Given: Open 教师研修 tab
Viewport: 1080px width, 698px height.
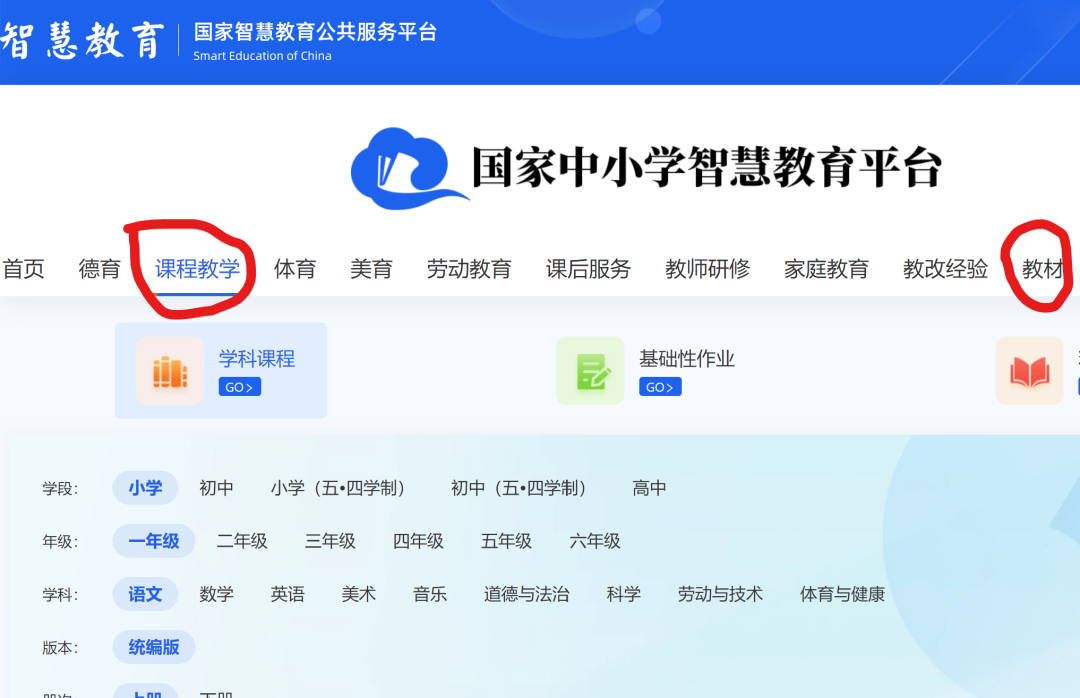Looking at the screenshot, I should (707, 269).
